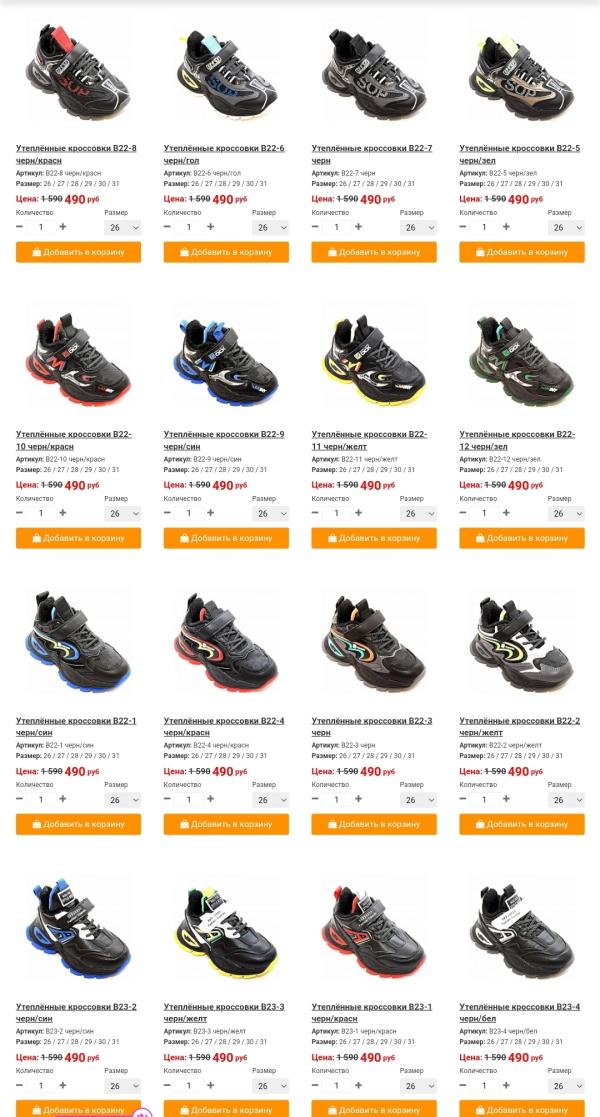The width and height of the screenshot is (600, 1117).
Task: Click plus icon for B22-12 черн/зел sneakers
Action: [506, 513]
